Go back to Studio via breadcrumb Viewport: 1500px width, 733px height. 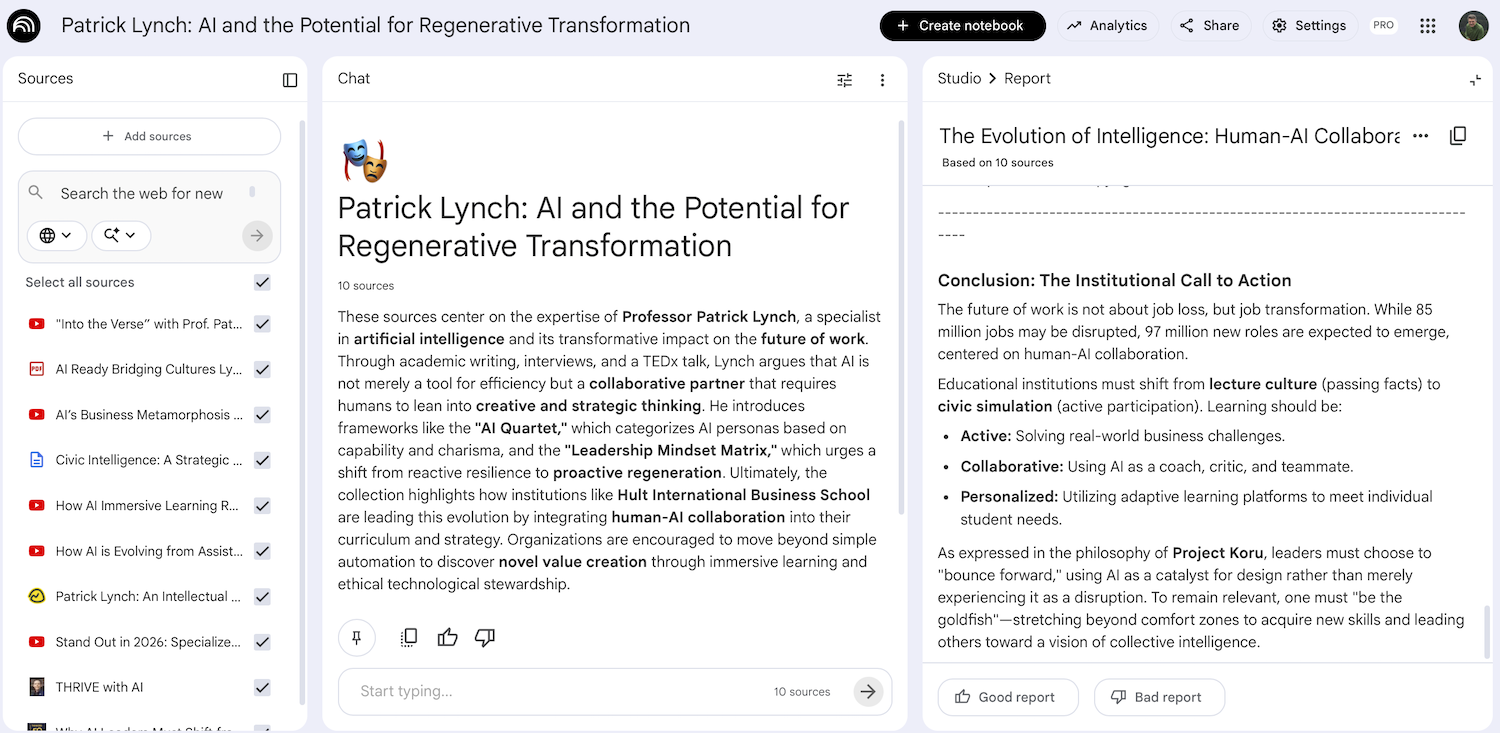[959, 79]
